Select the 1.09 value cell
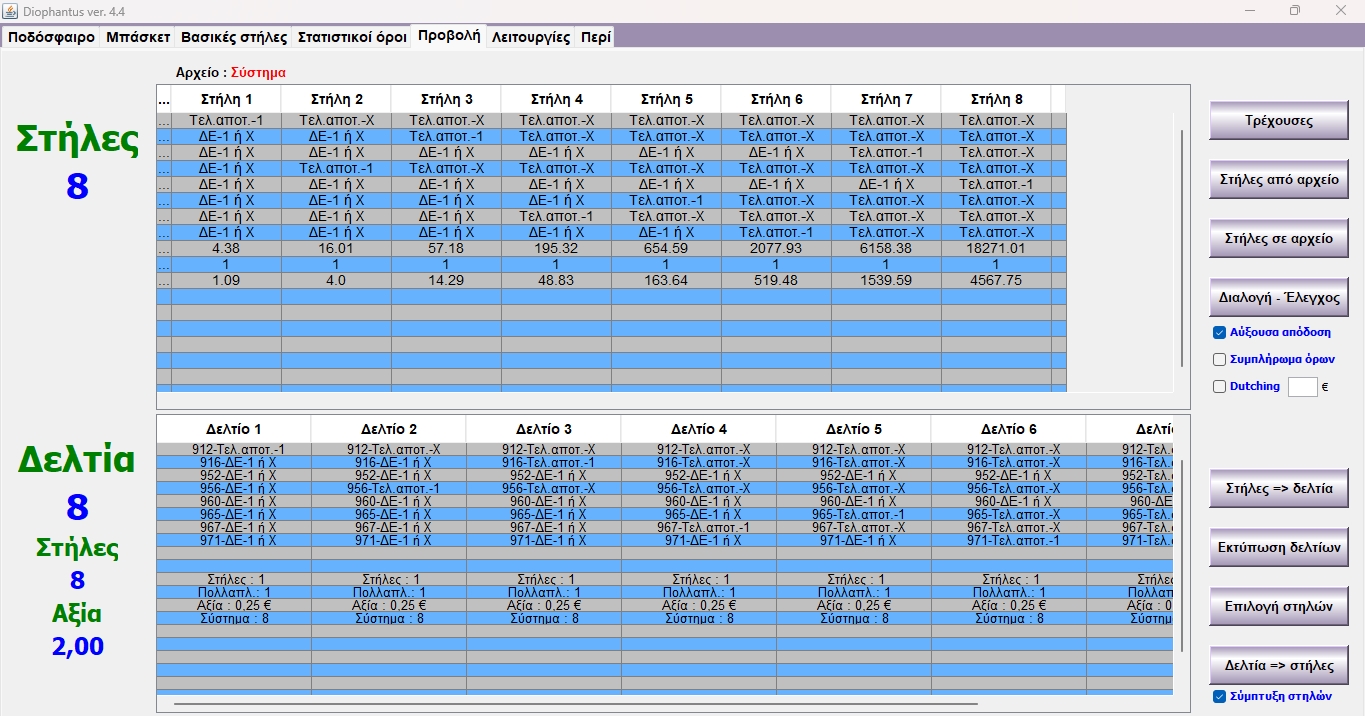The image size is (1365, 716). (226, 280)
